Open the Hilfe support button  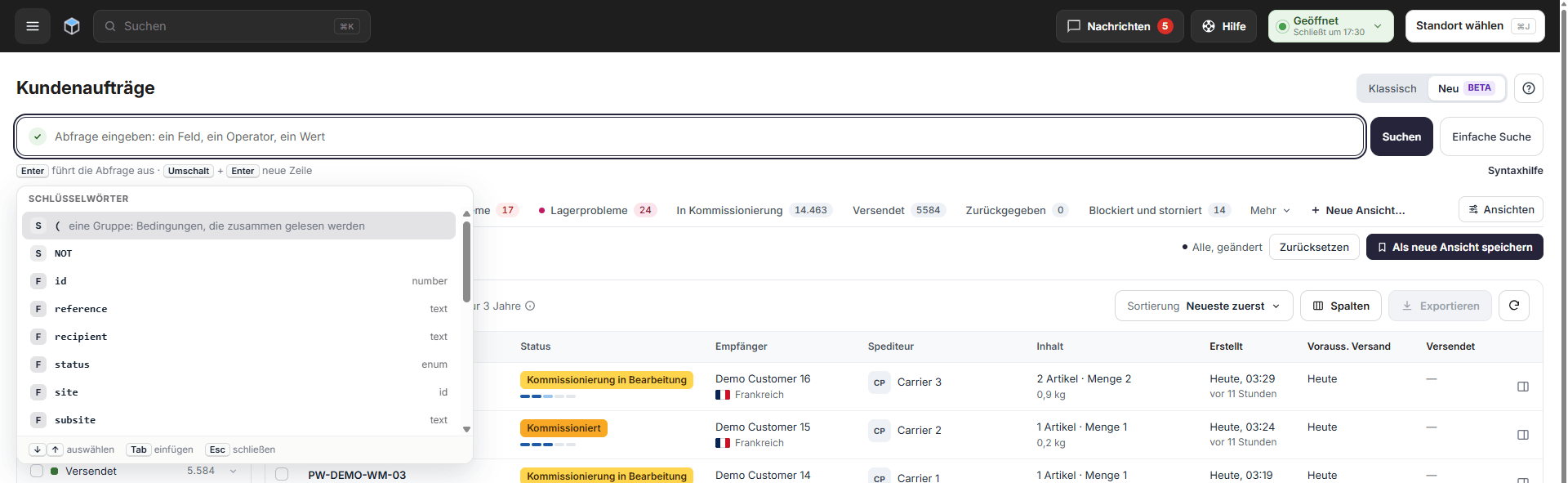[1223, 26]
